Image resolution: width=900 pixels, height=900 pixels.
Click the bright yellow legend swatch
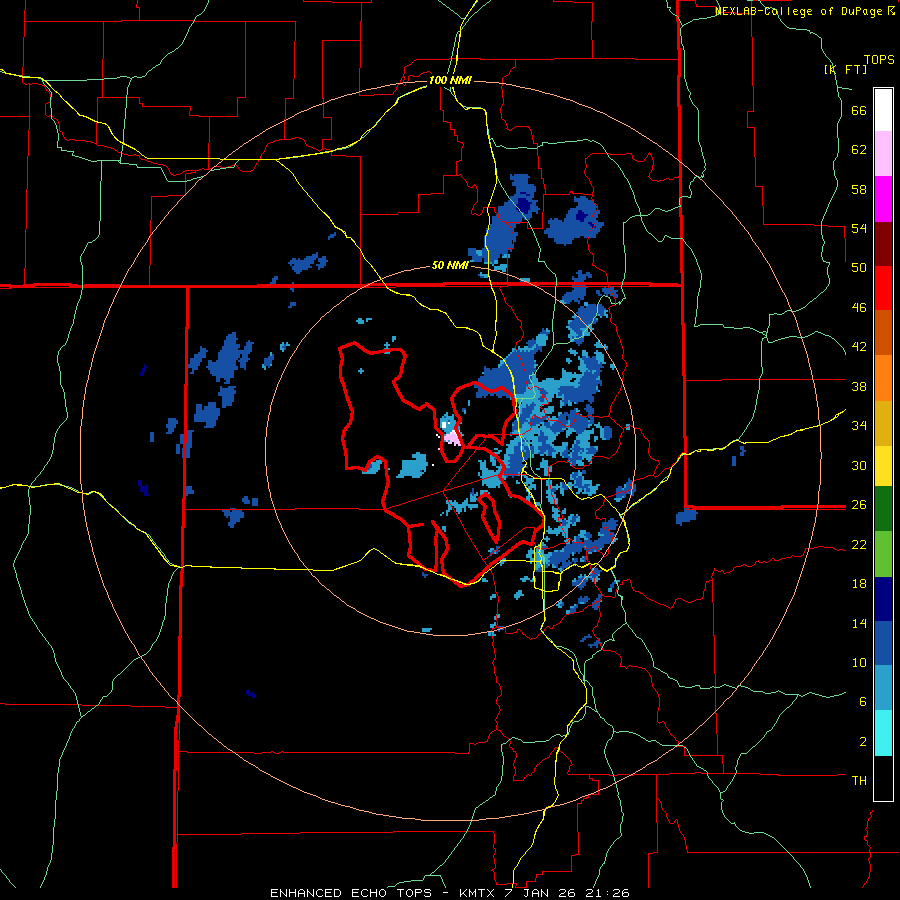click(x=883, y=466)
